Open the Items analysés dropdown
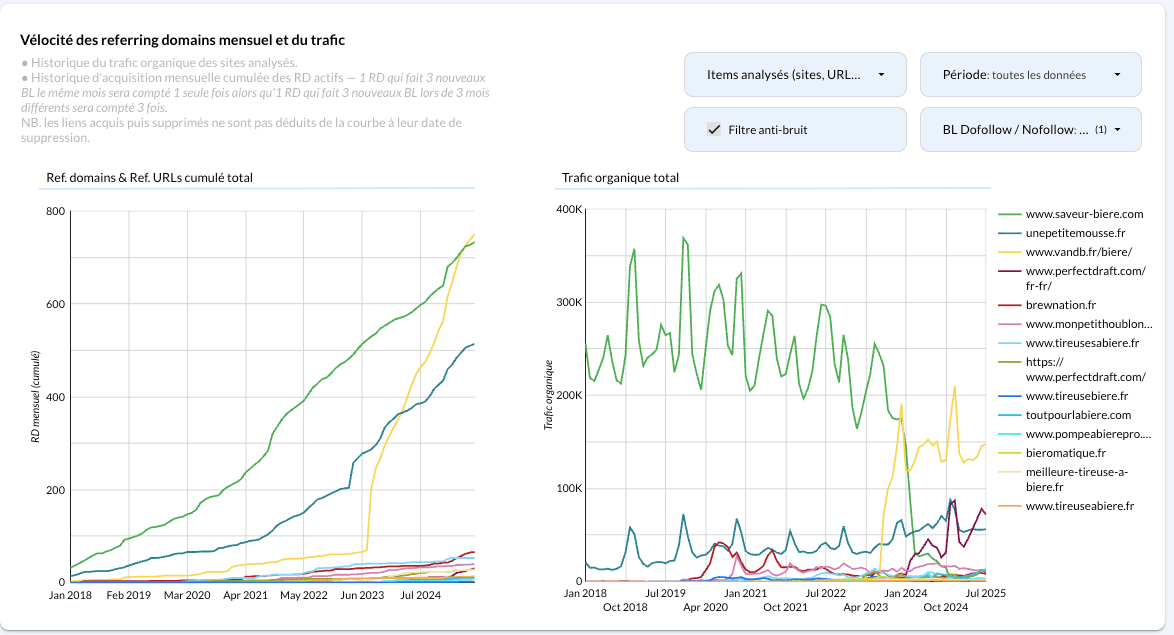The height and width of the screenshot is (635, 1174). click(x=795, y=74)
